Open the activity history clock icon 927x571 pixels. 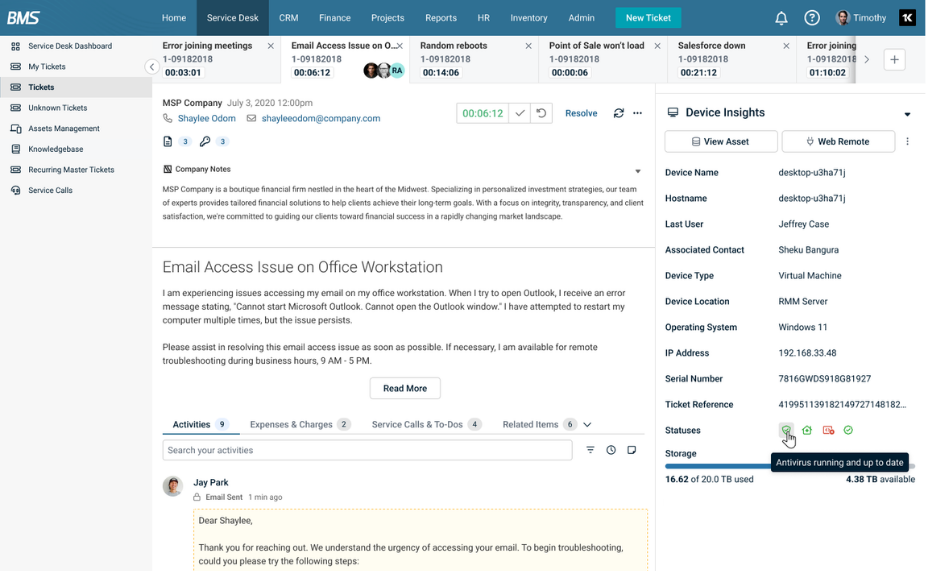611,450
